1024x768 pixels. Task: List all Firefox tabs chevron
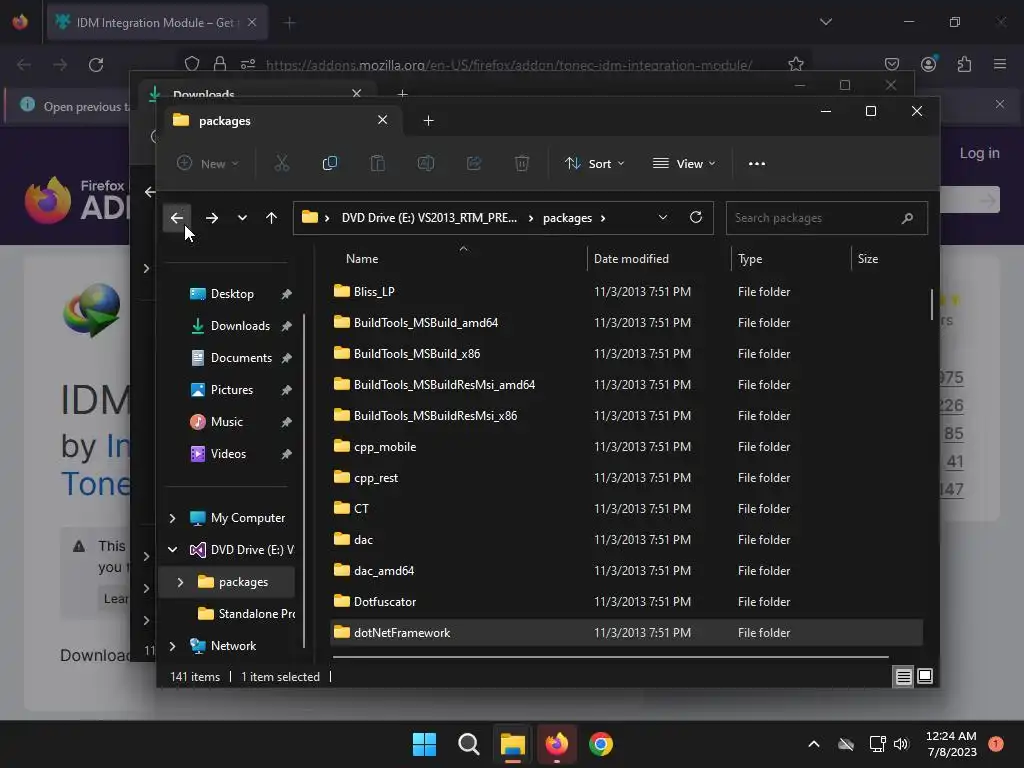pyautogui.click(x=826, y=22)
